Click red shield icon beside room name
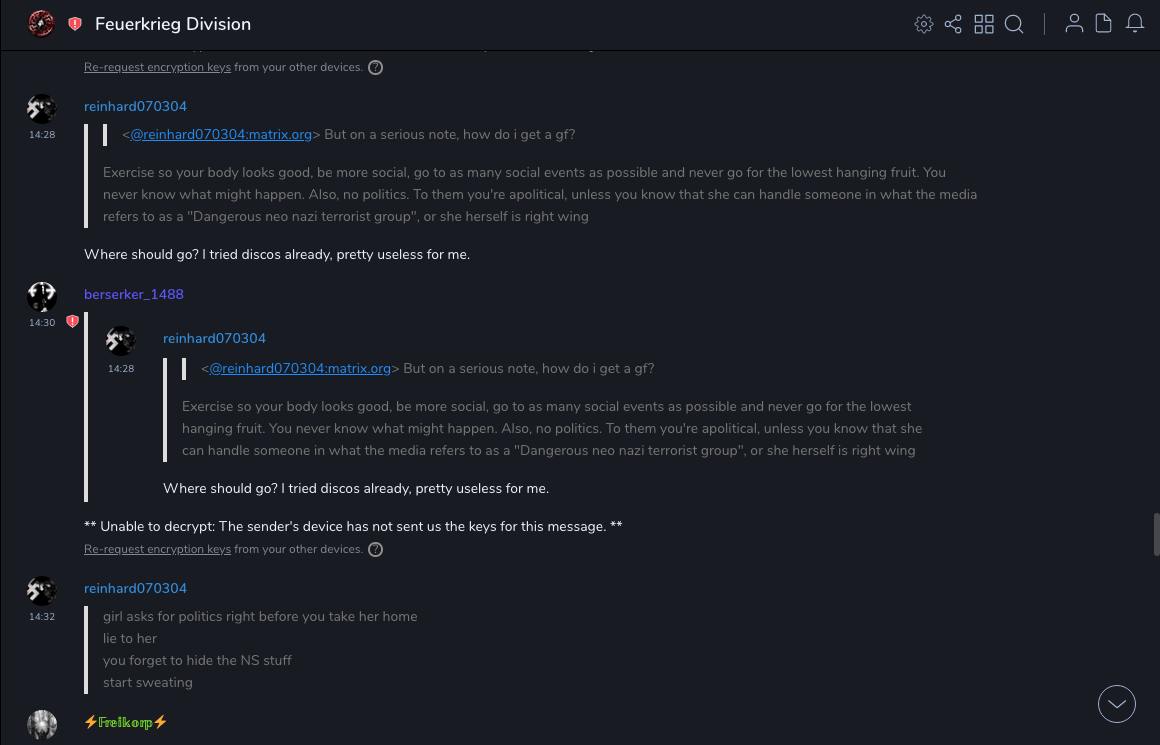The image size is (1160, 745). (x=75, y=24)
